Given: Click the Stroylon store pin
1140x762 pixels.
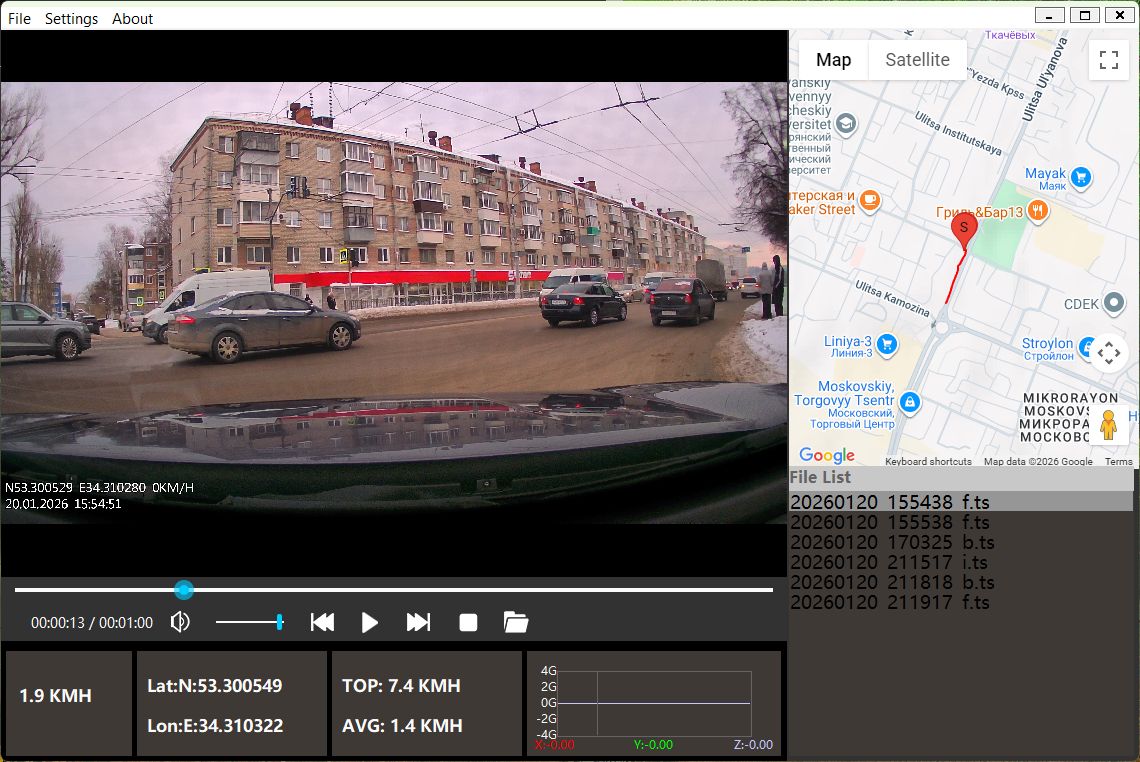Looking at the screenshot, I should click(1085, 348).
